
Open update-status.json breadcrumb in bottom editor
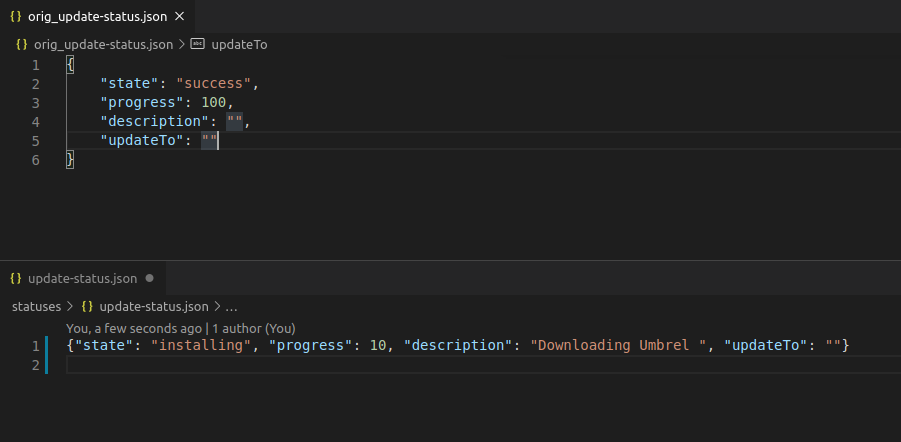(154, 306)
